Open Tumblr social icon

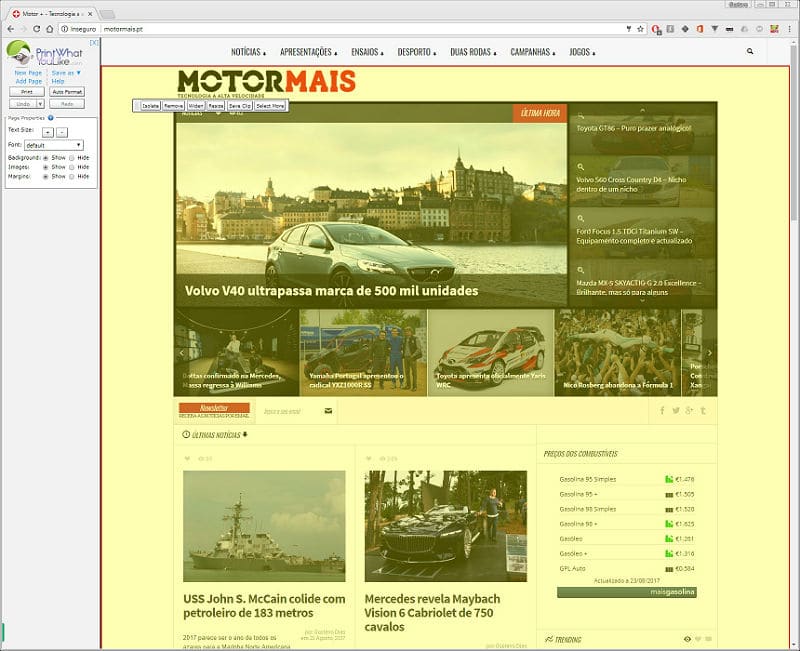[x=703, y=411]
